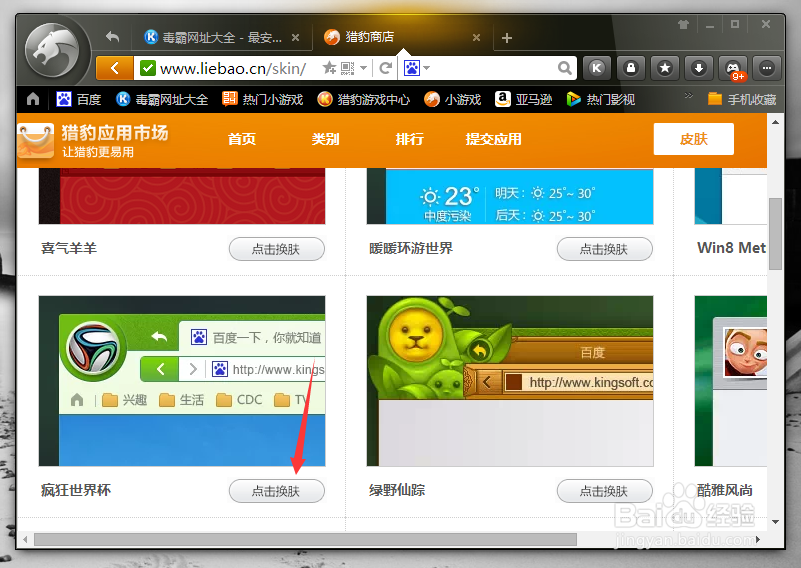Click the magnifier search icon
This screenshot has height=568, width=801.
(564, 68)
